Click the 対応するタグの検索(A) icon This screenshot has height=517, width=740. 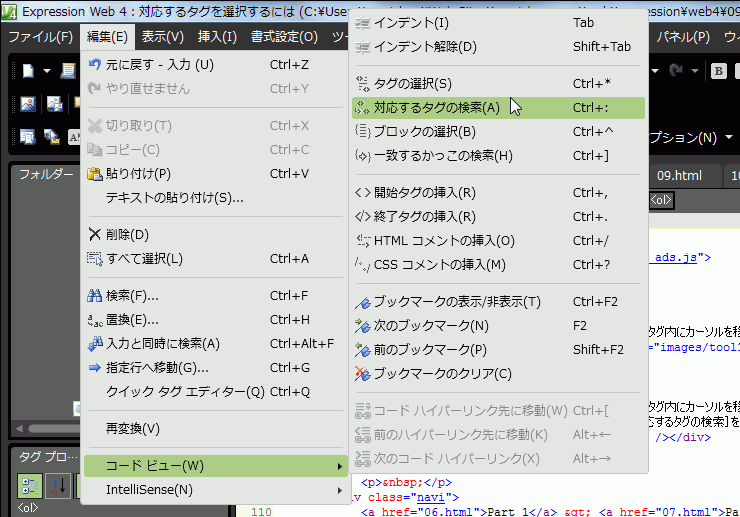362,108
